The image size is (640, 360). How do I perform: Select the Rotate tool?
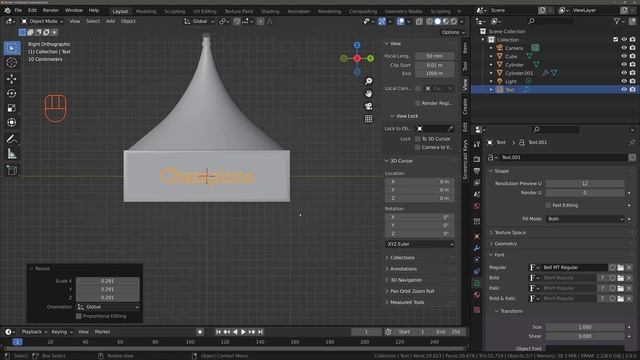12,93
